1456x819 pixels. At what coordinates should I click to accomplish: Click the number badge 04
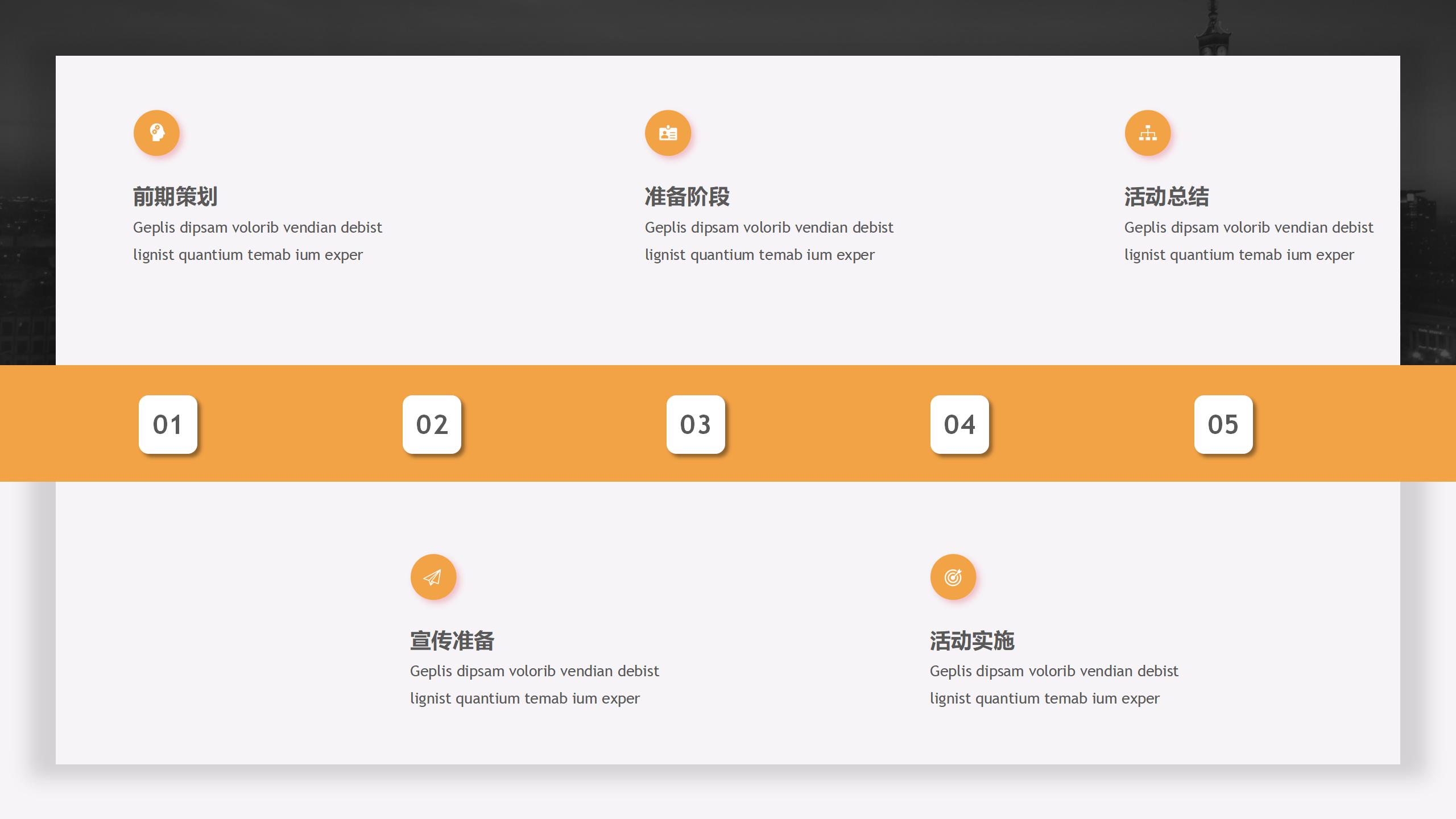959,424
